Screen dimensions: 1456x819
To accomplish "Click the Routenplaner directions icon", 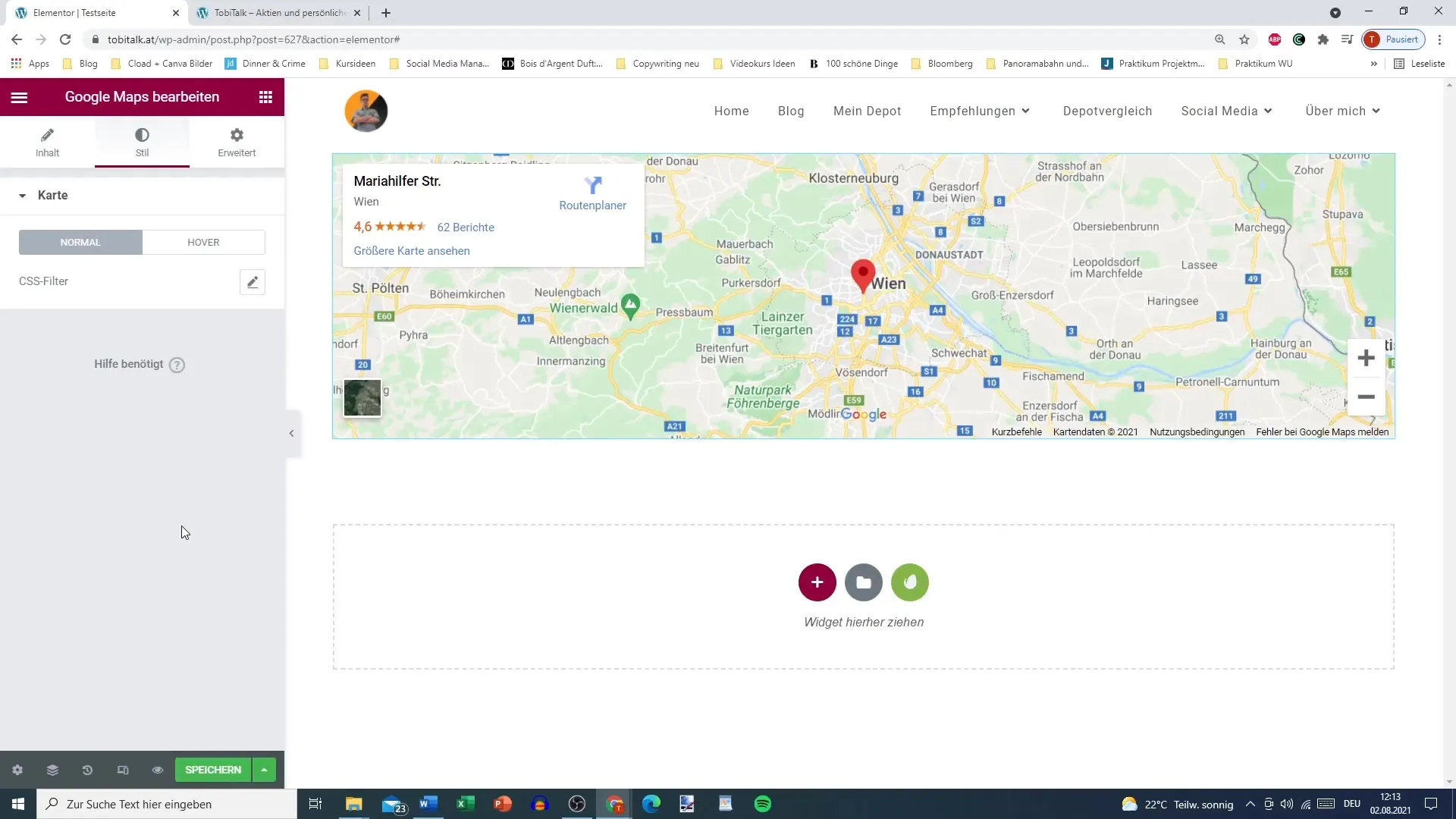I will coord(593,186).
